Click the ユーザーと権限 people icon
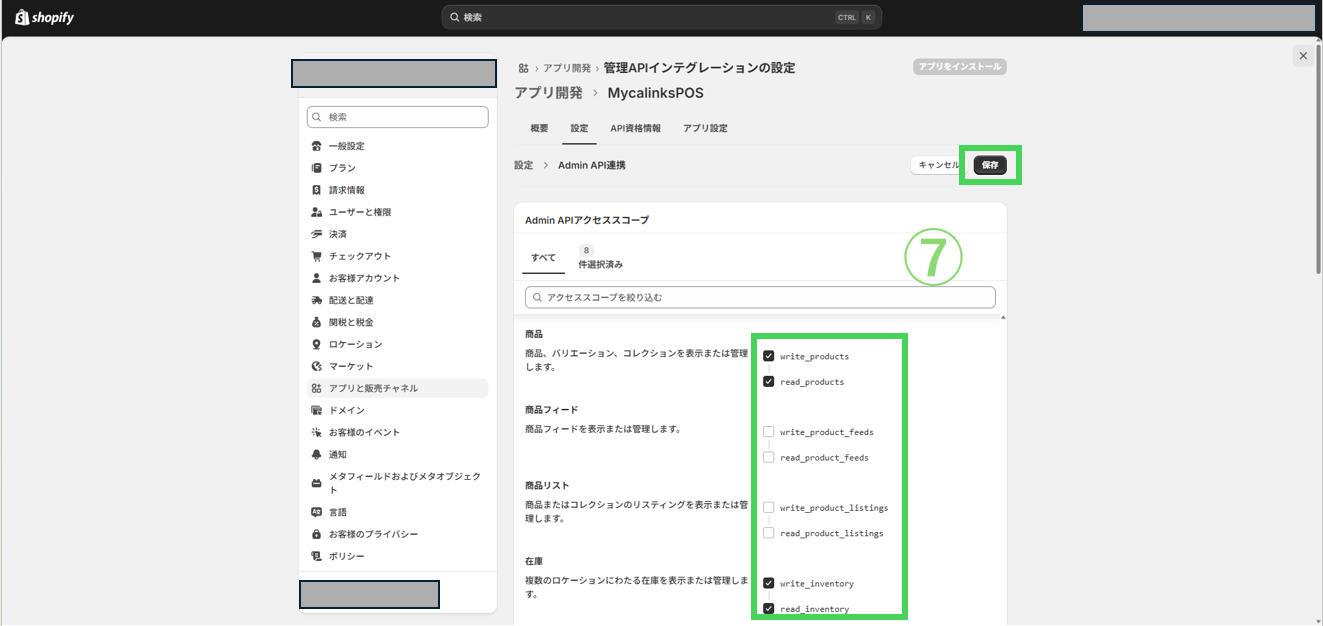This screenshot has width=1323, height=626. point(317,212)
